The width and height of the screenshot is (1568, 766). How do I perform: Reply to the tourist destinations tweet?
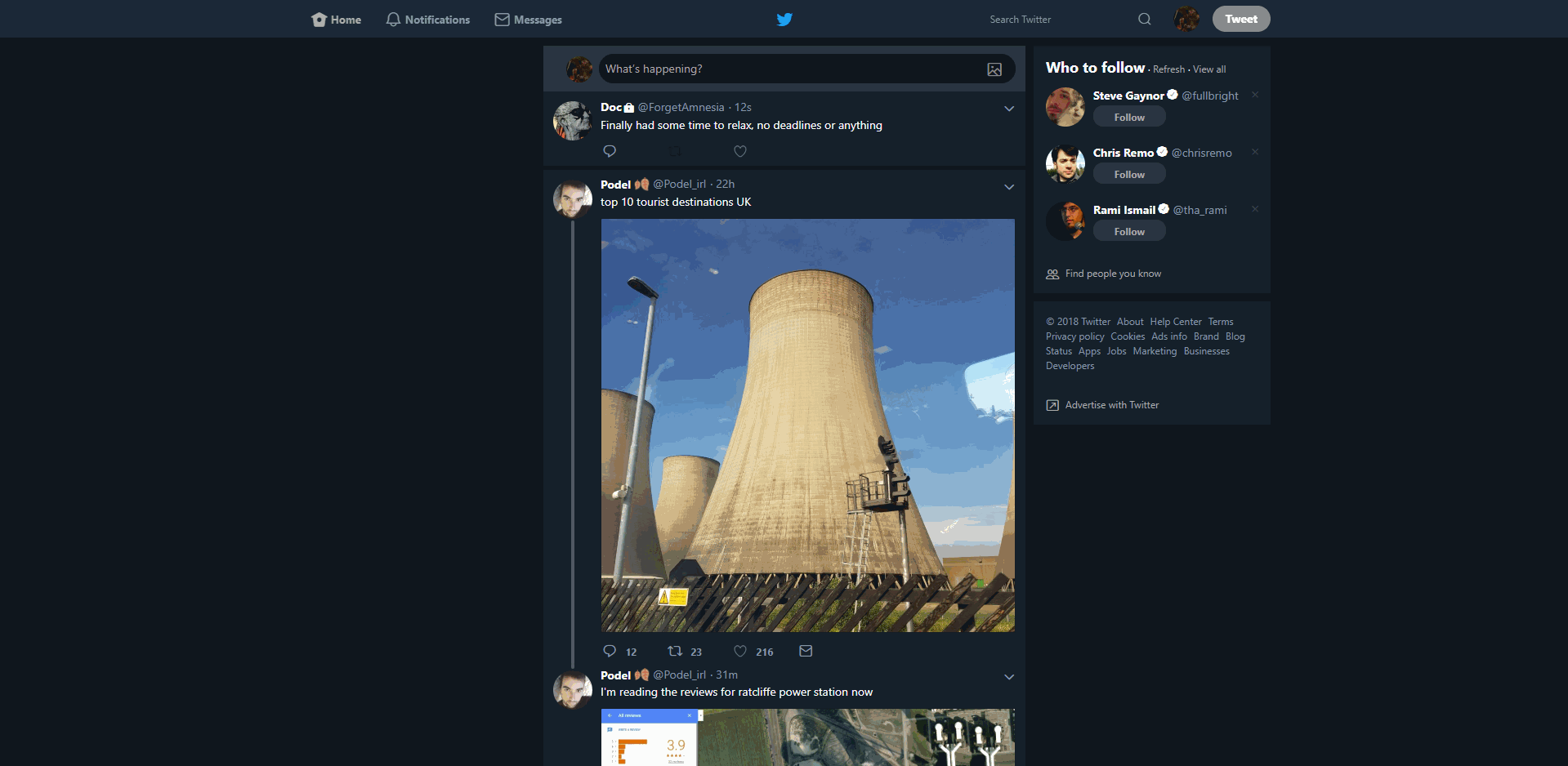click(610, 651)
